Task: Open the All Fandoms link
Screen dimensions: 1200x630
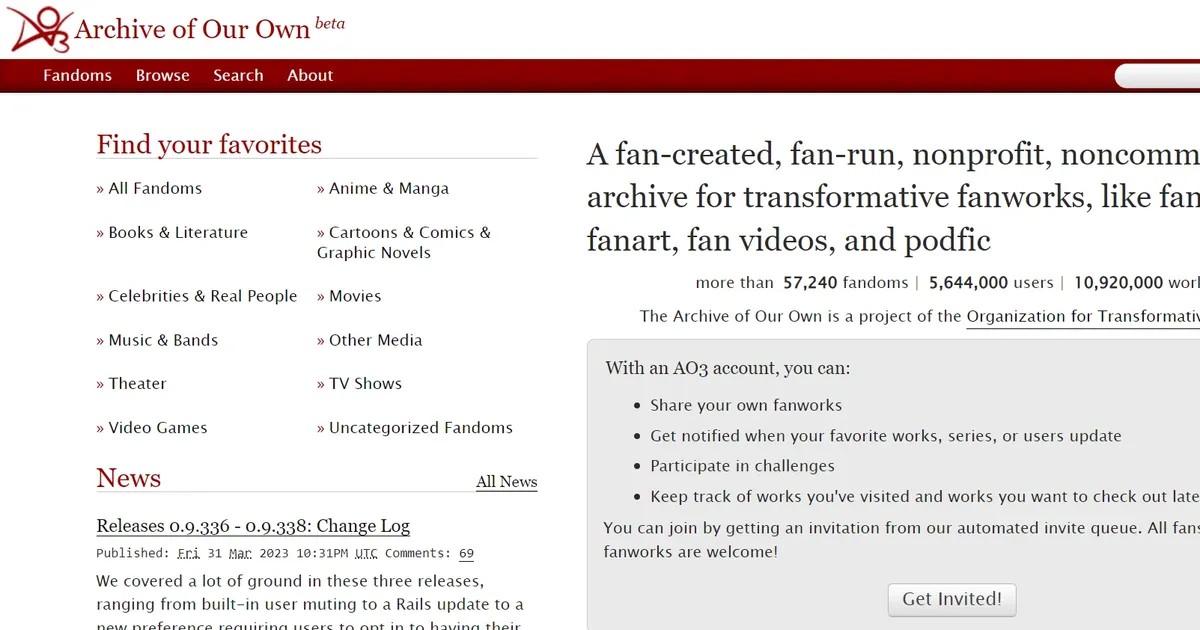Action: click(155, 188)
